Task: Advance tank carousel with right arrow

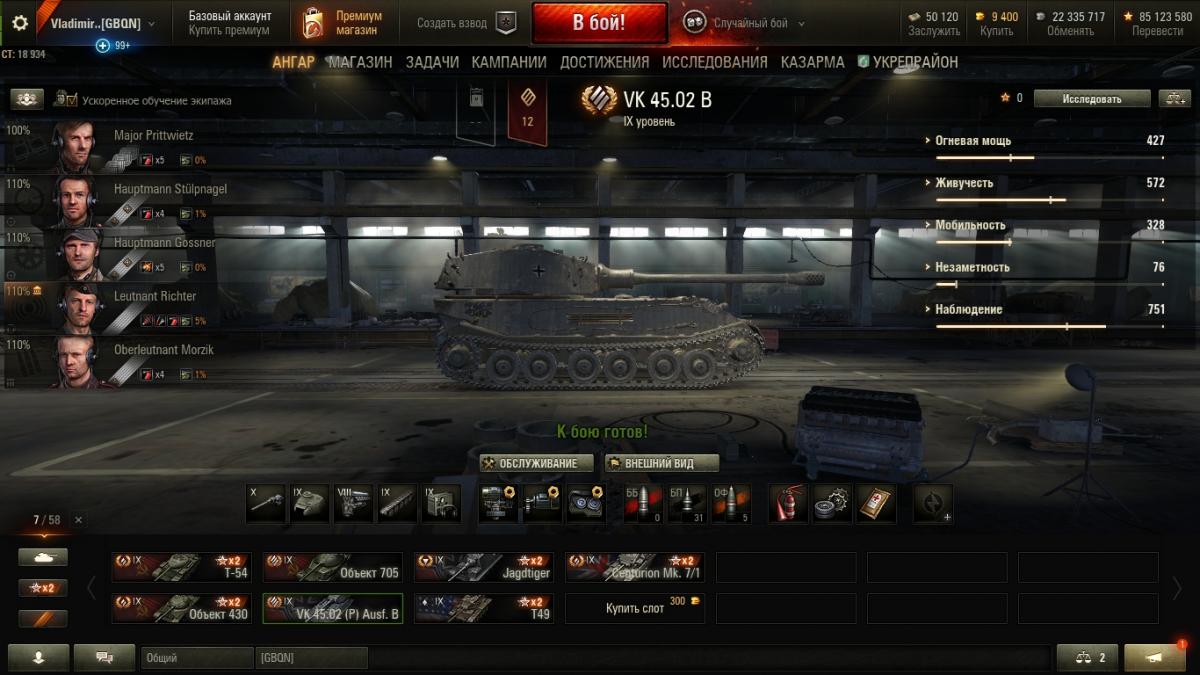Action: [x=1177, y=588]
